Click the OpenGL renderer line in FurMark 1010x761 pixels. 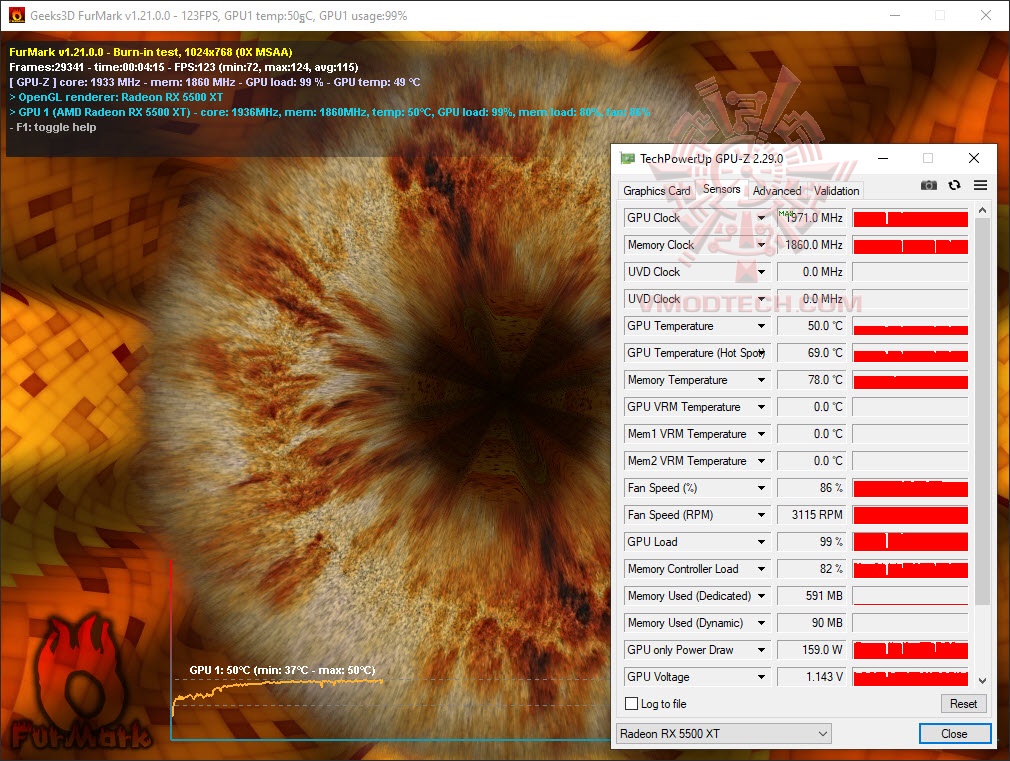point(117,97)
